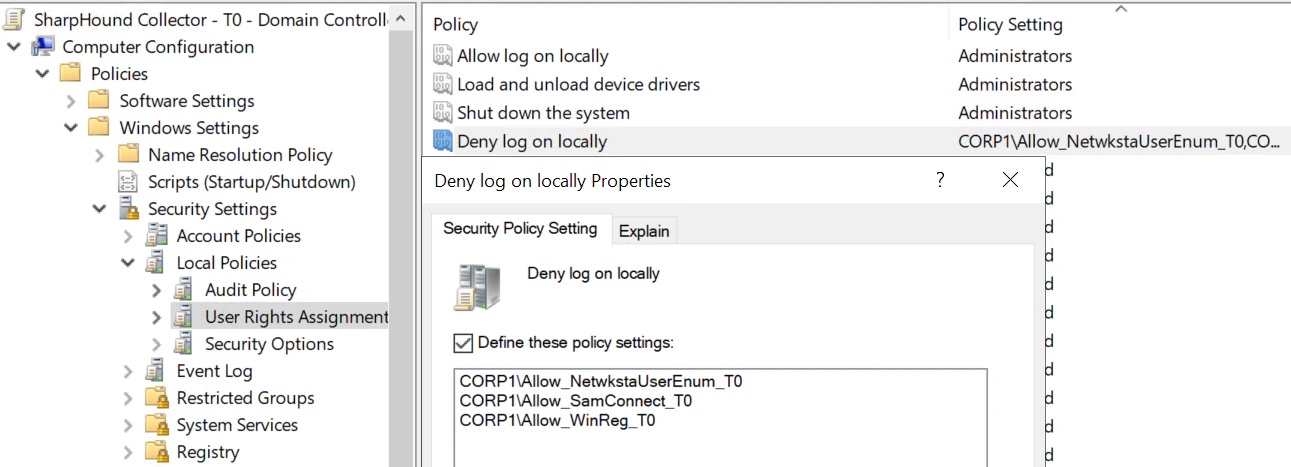Expand the Registry node

pos(127,452)
